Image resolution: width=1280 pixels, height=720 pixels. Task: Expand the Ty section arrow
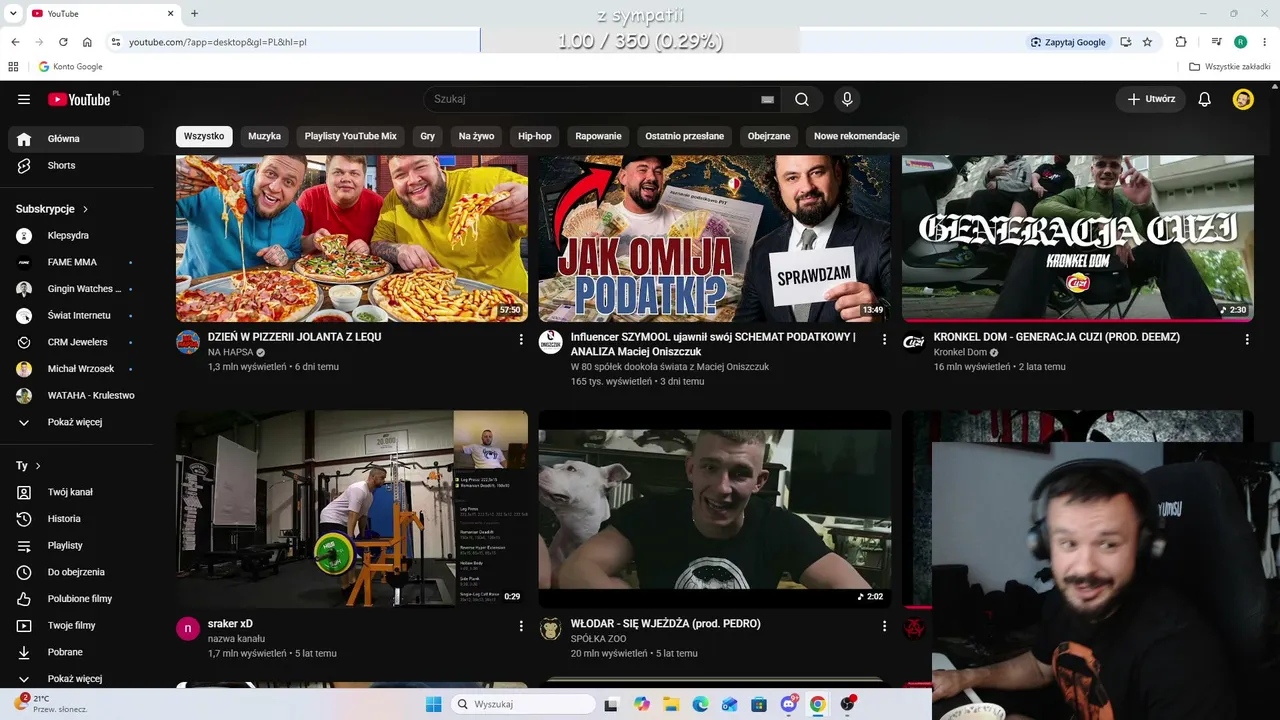click(38, 466)
